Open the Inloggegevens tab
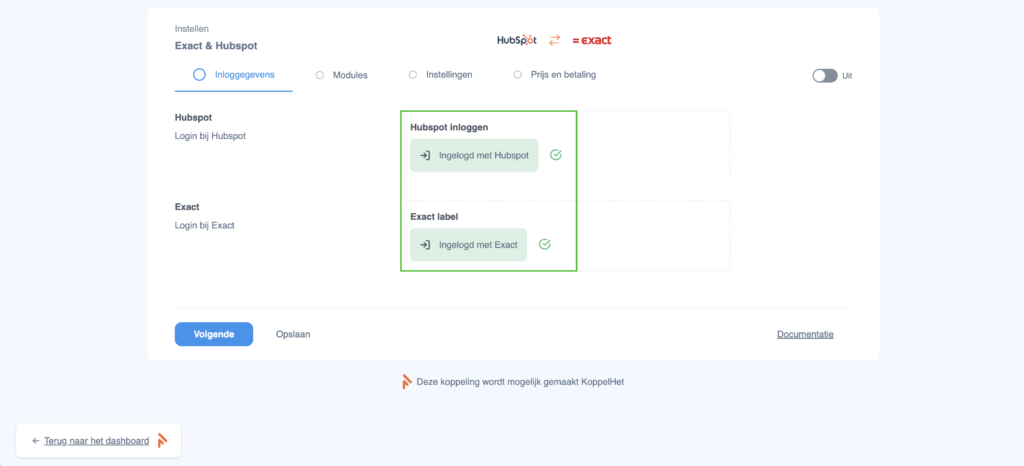This screenshot has width=1024, height=466. pyautogui.click(x=234, y=74)
